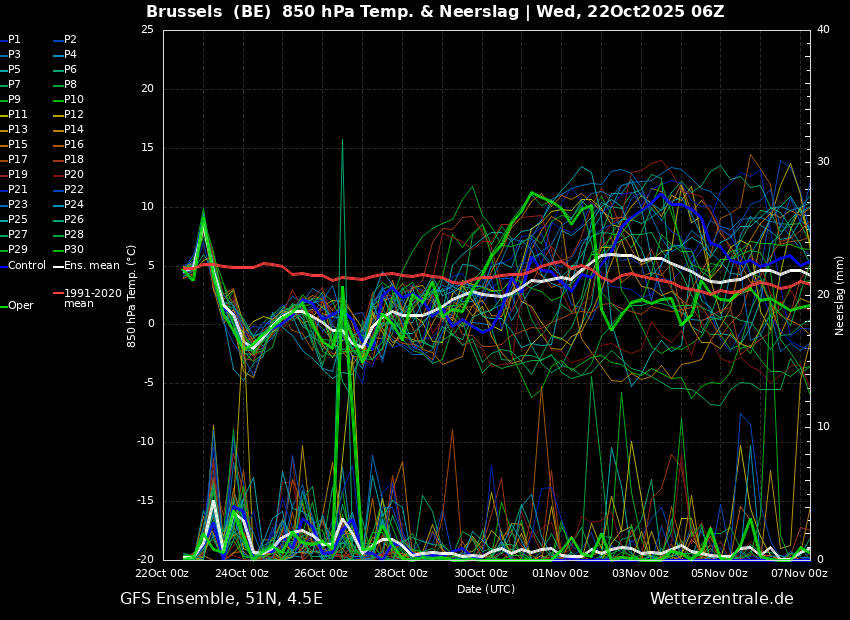Click the Neerslag (mm) right axis title
The image size is (850, 620).
[x=840, y=295]
